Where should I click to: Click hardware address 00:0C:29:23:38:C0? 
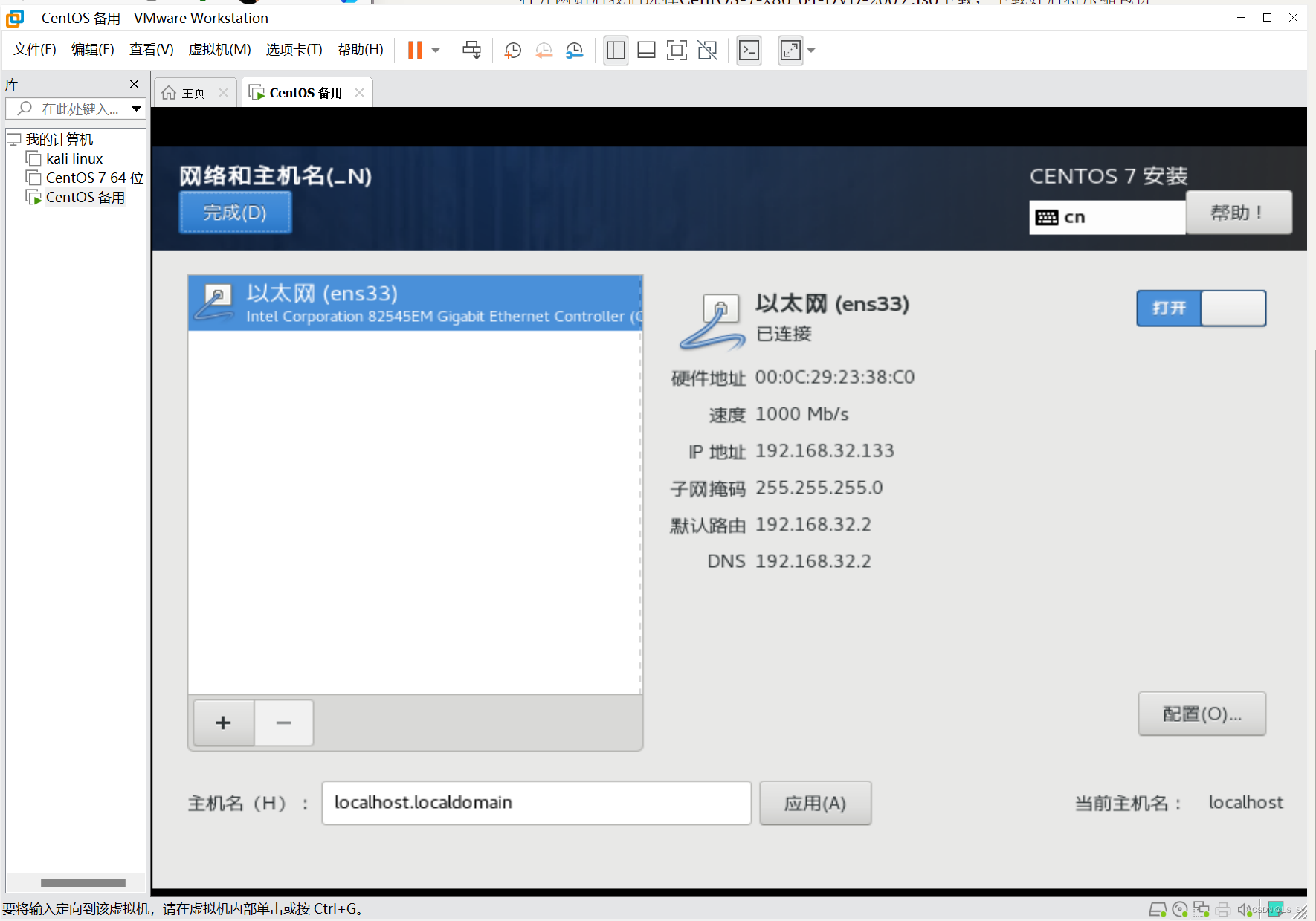pyautogui.click(x=835, y=378)
